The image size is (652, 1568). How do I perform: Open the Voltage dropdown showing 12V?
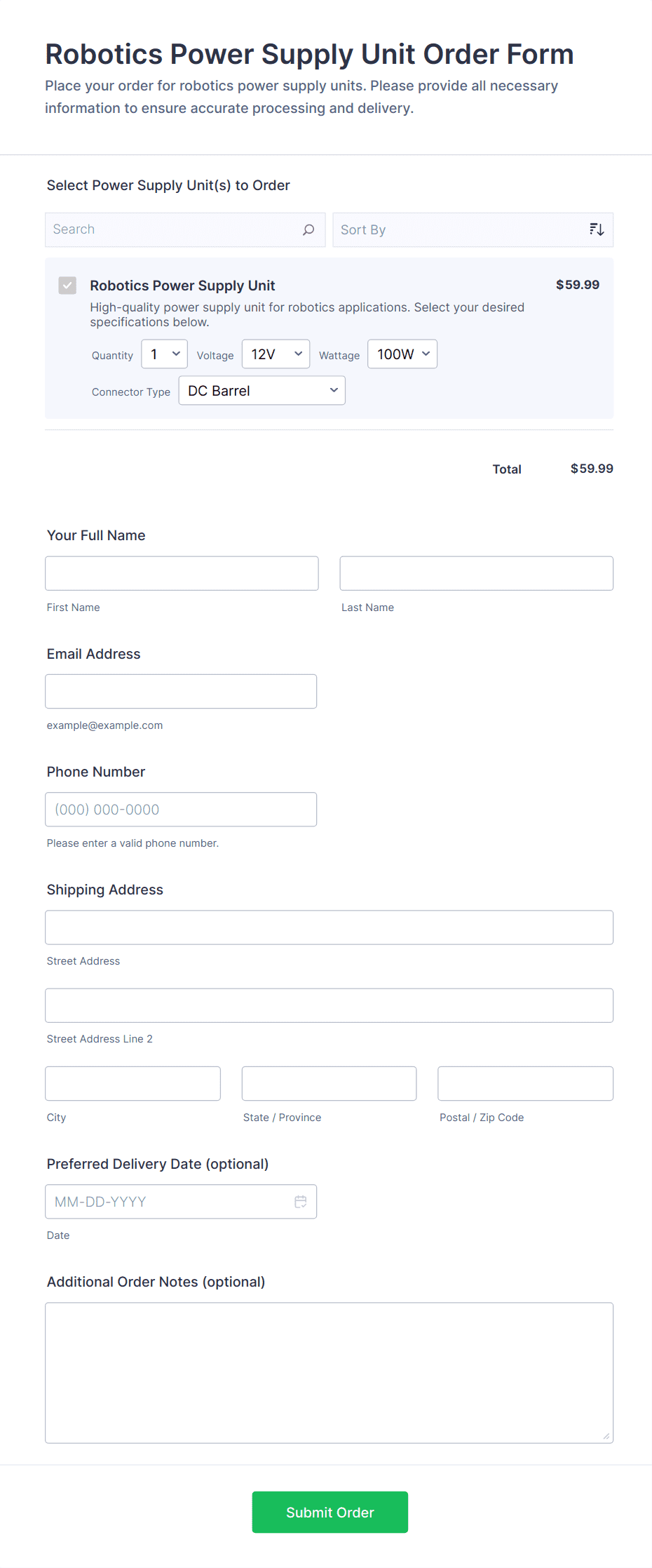pyautogui.click(x=275, y=354)
